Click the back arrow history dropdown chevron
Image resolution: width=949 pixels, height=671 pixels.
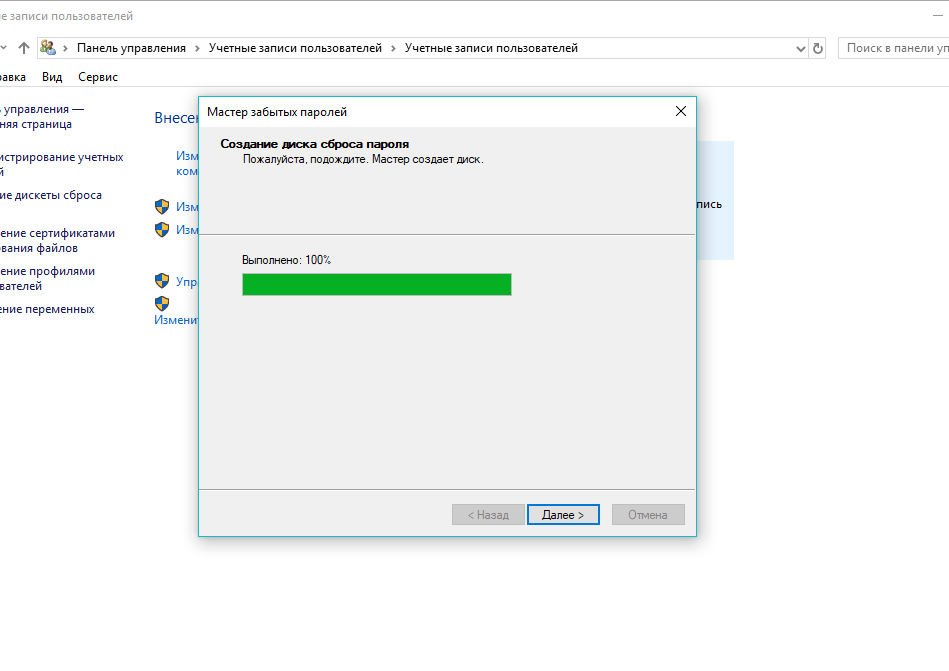click(3, 48)
